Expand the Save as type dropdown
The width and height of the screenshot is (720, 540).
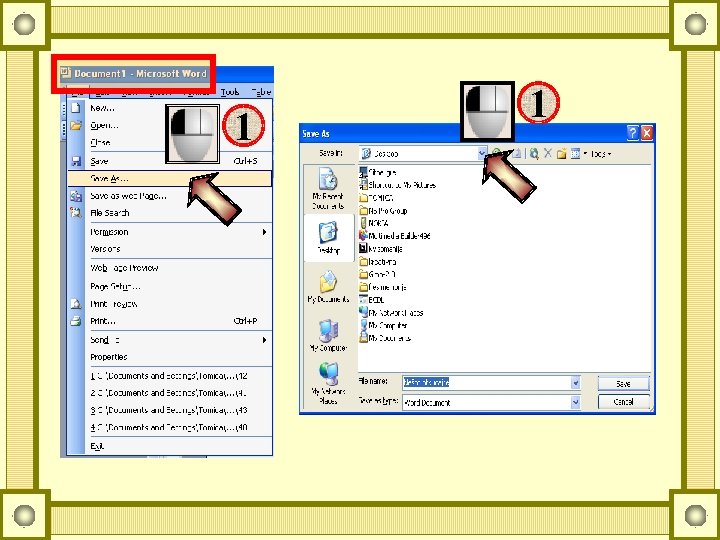tap(575, 403)
